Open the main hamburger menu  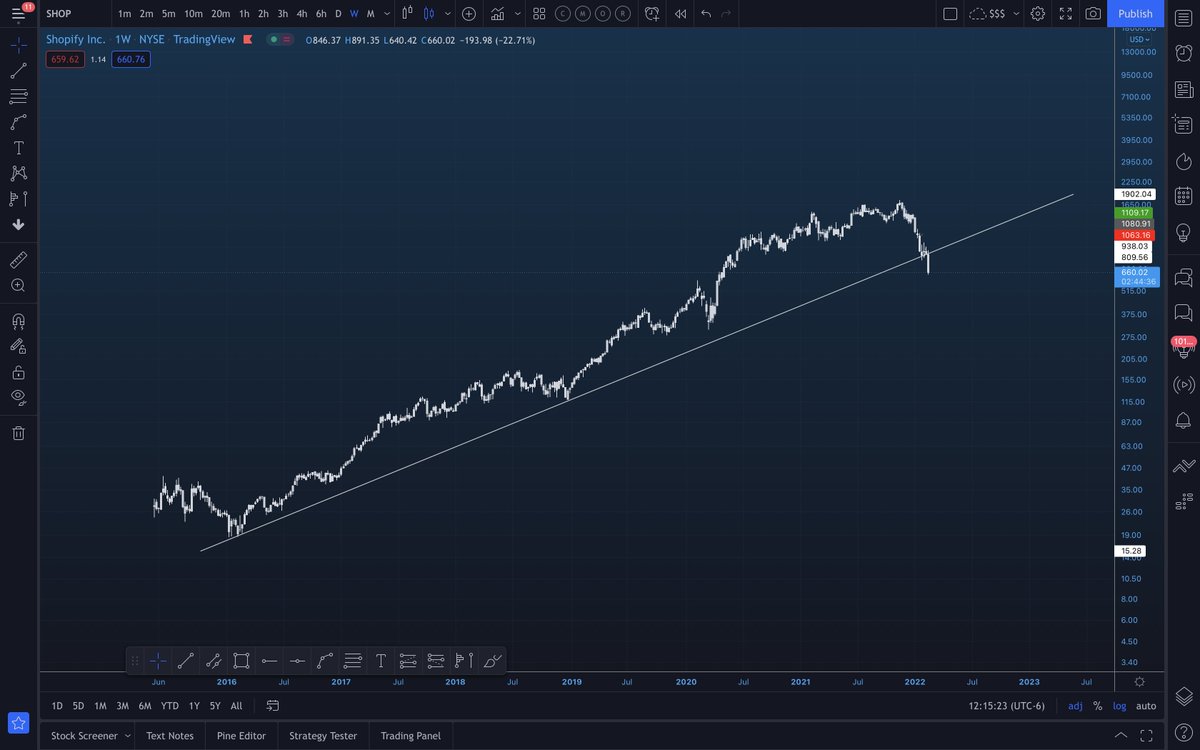point(19,14)
